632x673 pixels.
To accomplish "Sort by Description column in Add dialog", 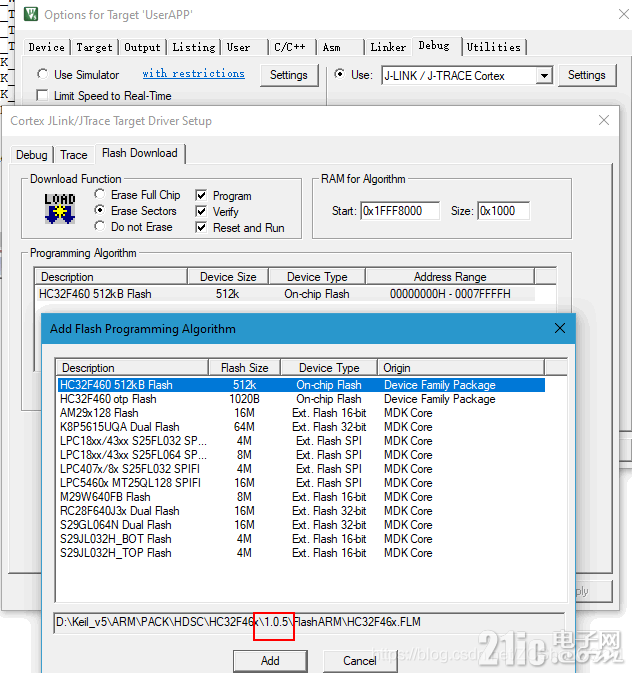I will click(133, 368).
